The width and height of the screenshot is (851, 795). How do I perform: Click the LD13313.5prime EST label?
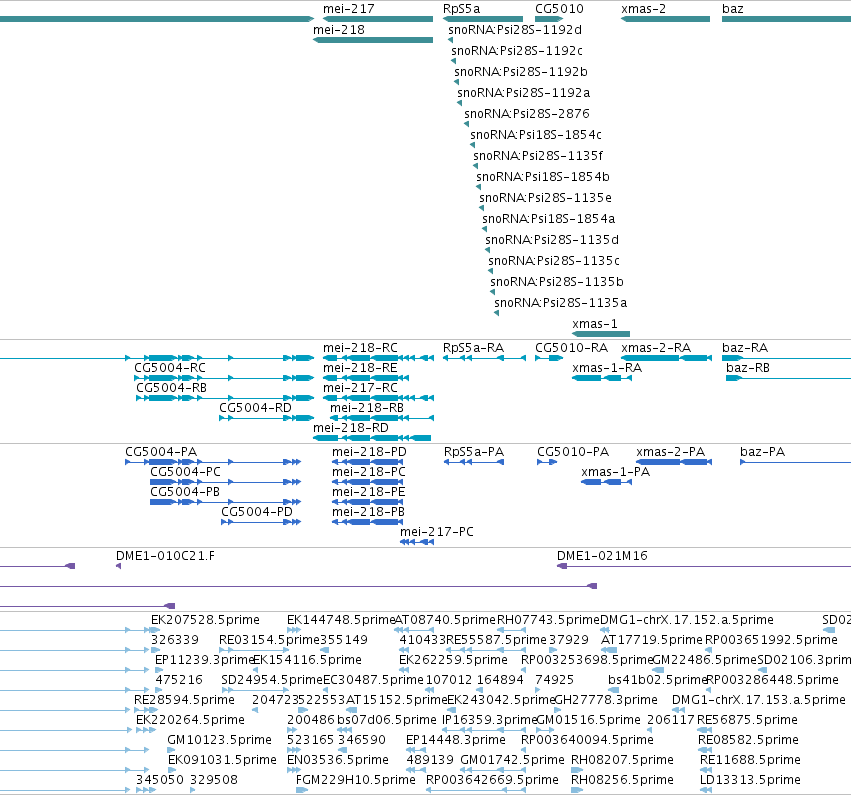[750, 780]
